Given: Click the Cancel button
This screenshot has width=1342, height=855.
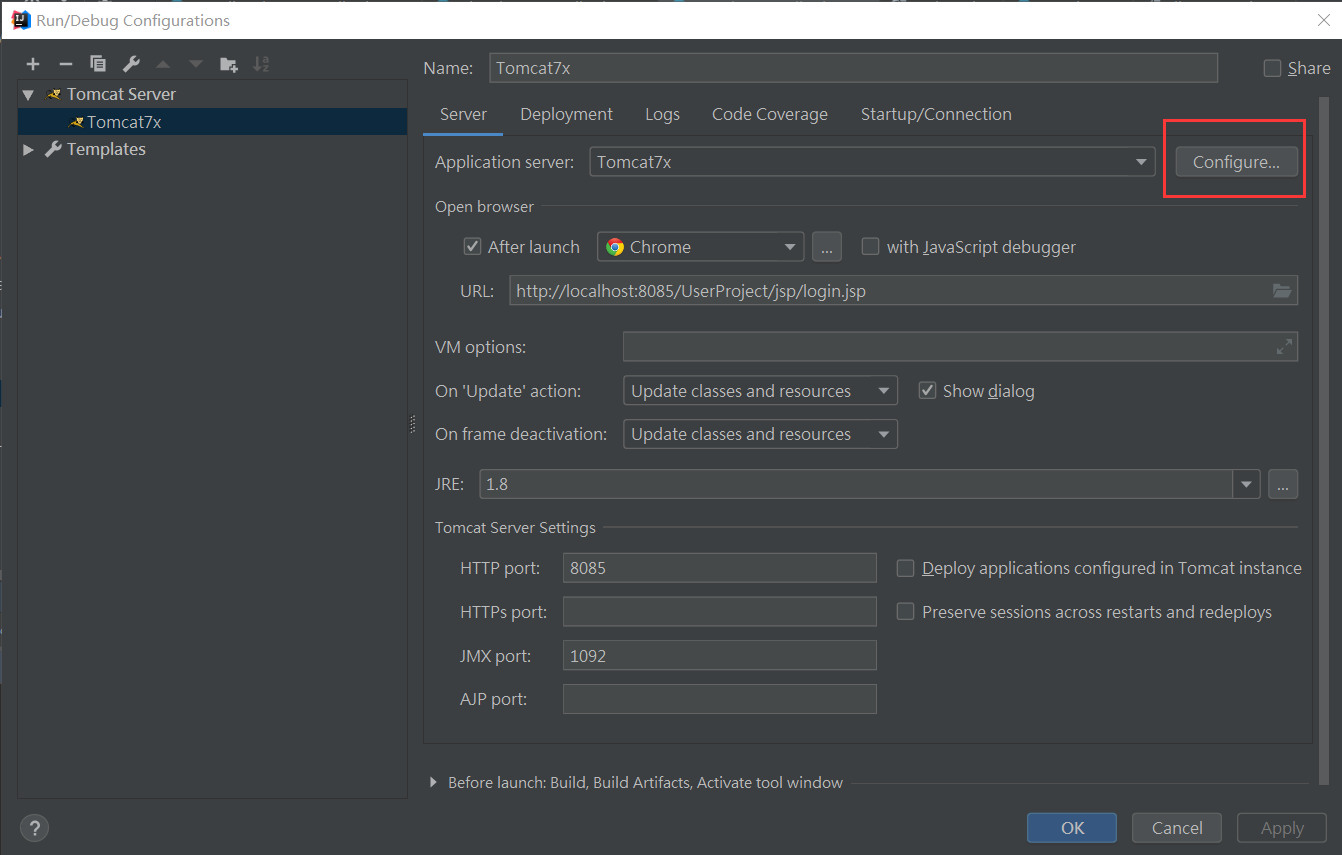Looking at the screenshot, I should pyautogui.click(x=1177, y=828).
